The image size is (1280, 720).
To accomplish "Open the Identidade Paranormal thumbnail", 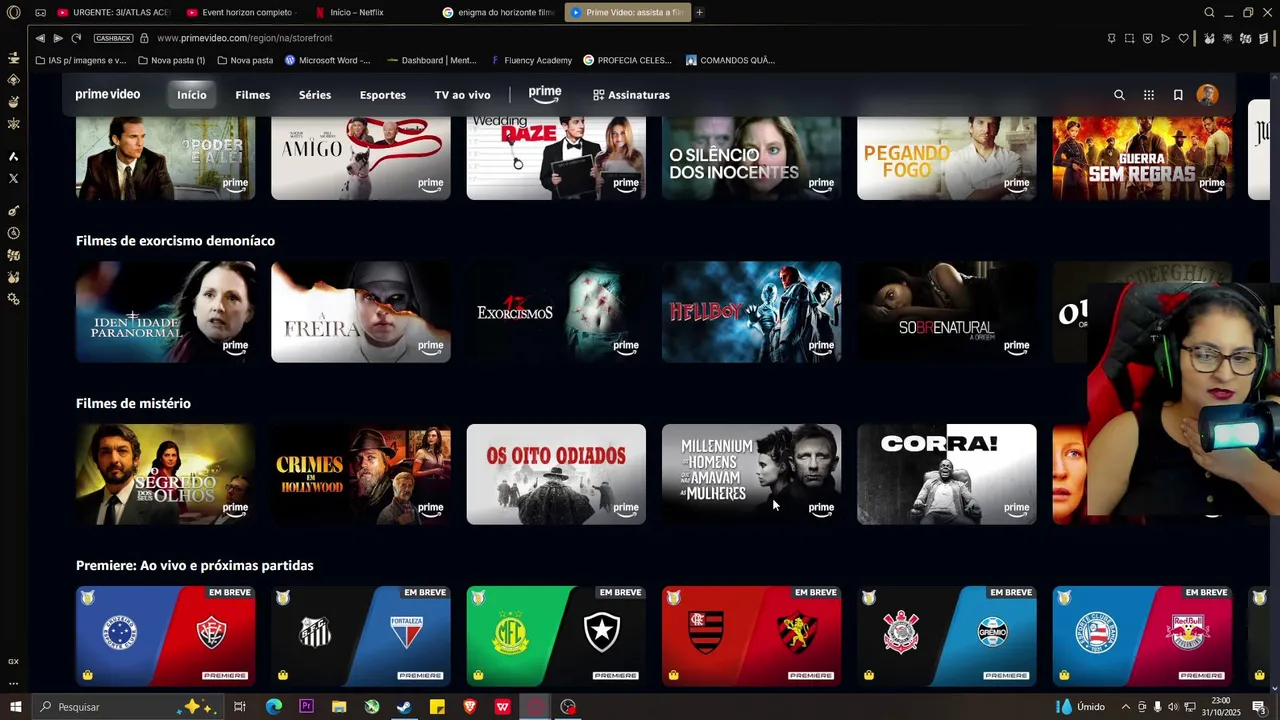I will click(166, 312).
